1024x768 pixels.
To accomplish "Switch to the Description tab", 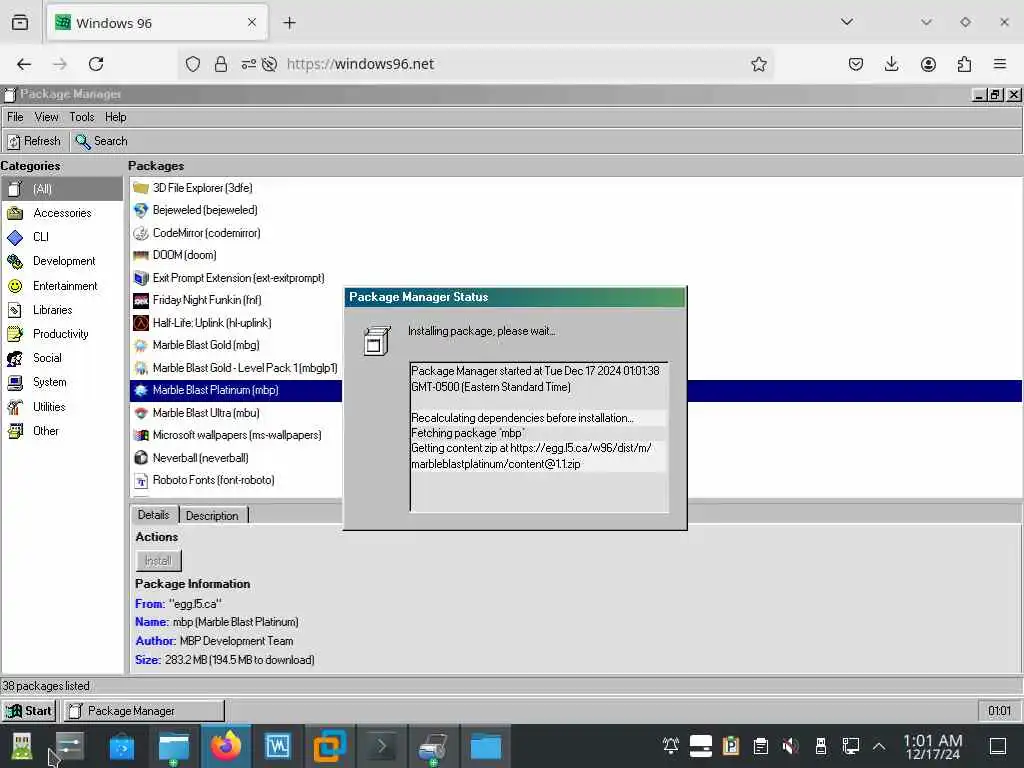I will click(212, 515).
